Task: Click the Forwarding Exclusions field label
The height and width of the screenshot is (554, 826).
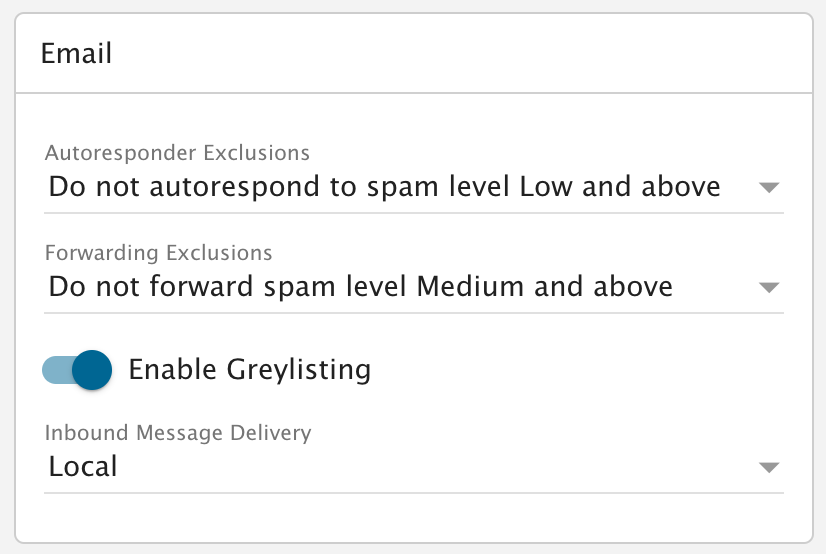Action: coord(159,253)
